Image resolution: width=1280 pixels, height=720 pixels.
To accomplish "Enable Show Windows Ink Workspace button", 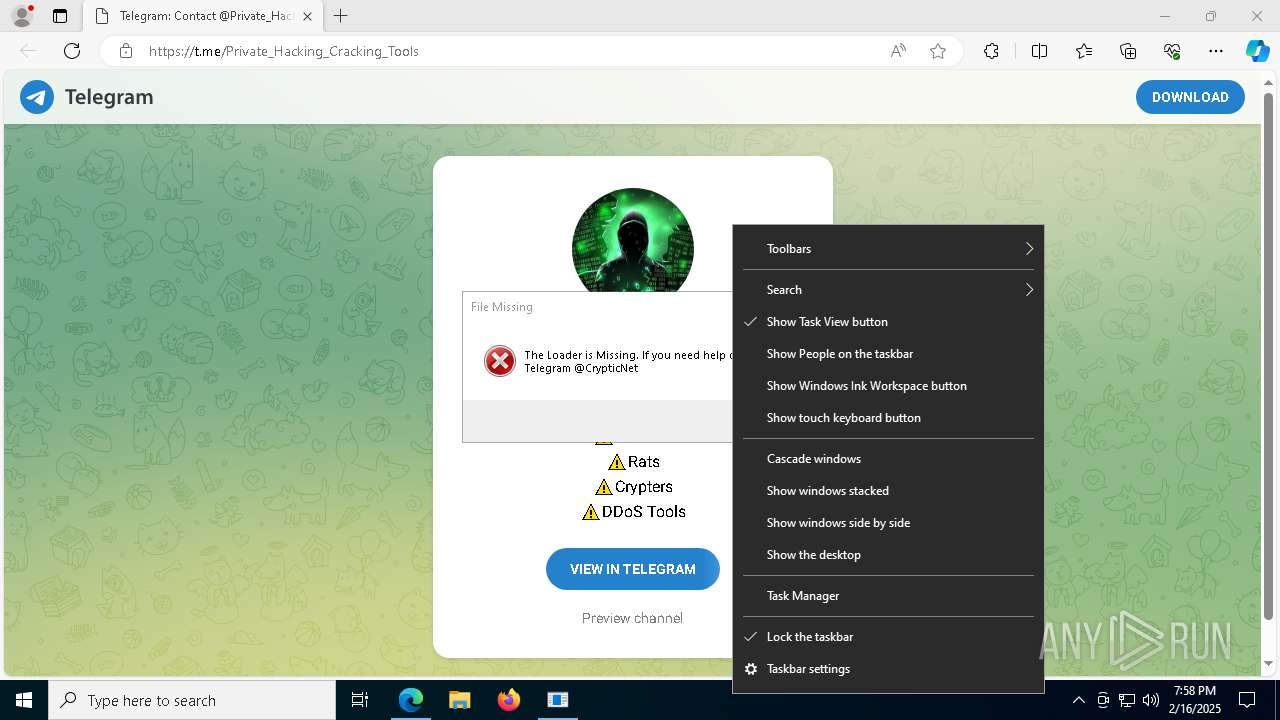I will [888, 386].
